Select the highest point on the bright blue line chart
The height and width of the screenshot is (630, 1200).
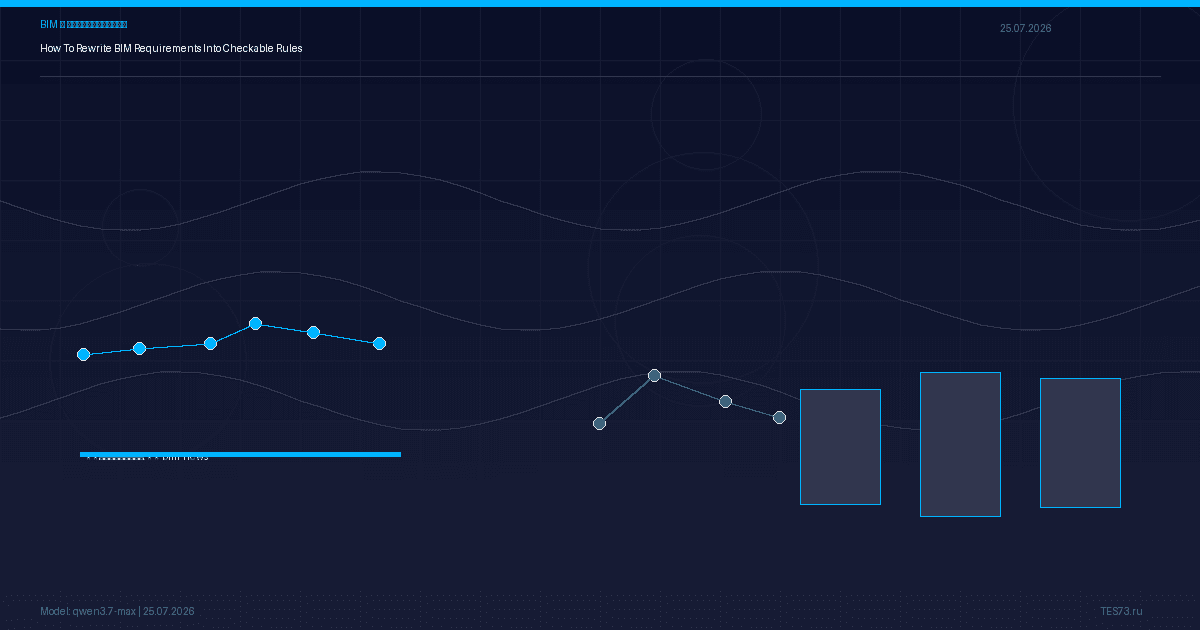[x=255, y=323]
